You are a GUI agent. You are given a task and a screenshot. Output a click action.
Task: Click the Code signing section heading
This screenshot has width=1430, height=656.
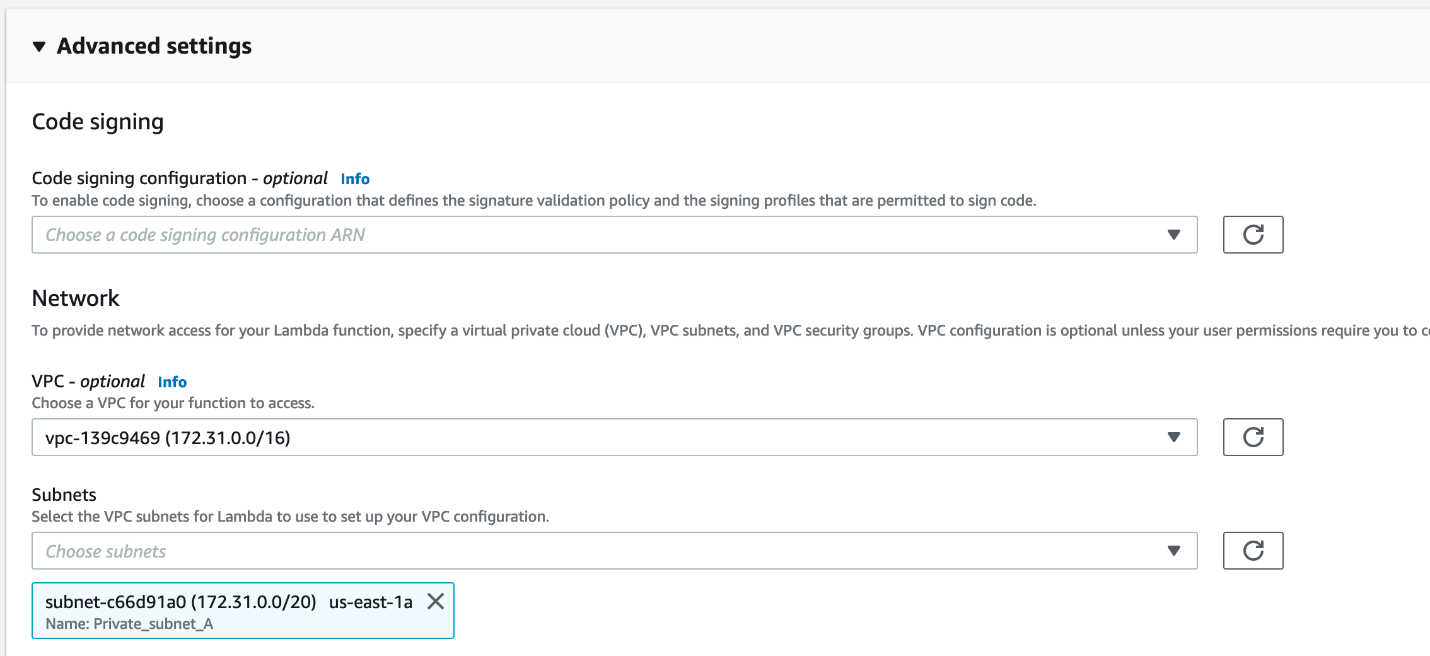point(98,122)
